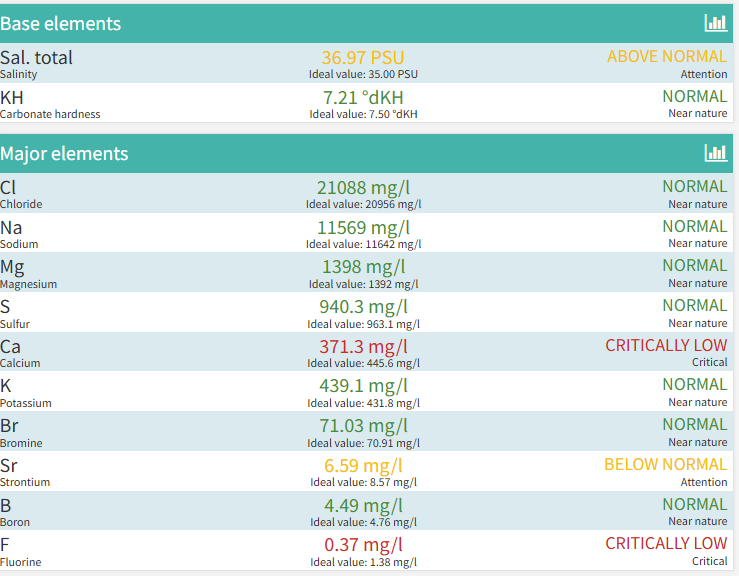Click the NORMAL status in Boron row
739x576 pixels.
695,504
